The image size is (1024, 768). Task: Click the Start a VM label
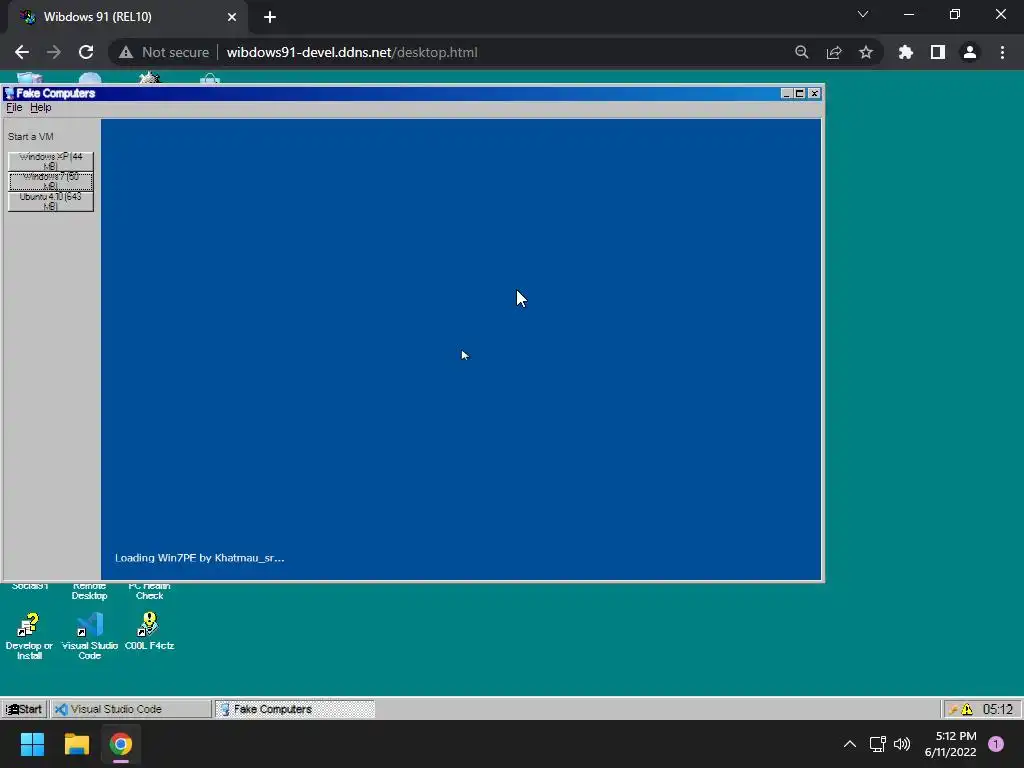click(x=31, y=136)
